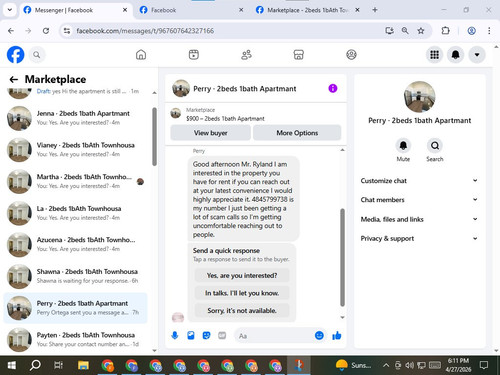Screen dimensions: 500x375
Task: Expand Chat members section
Action: click(x=419, y=200)
